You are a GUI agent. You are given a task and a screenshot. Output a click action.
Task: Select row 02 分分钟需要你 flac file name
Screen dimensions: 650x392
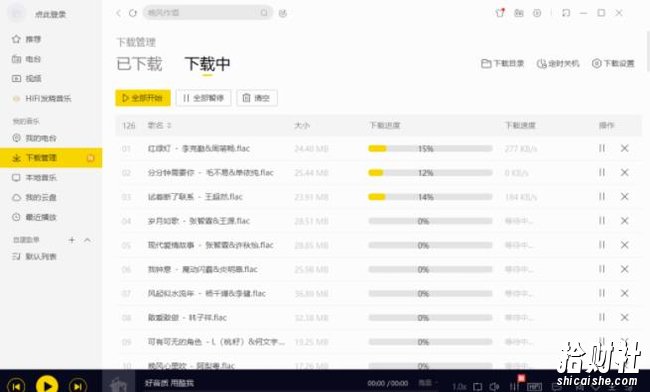[x=211, y=172]
